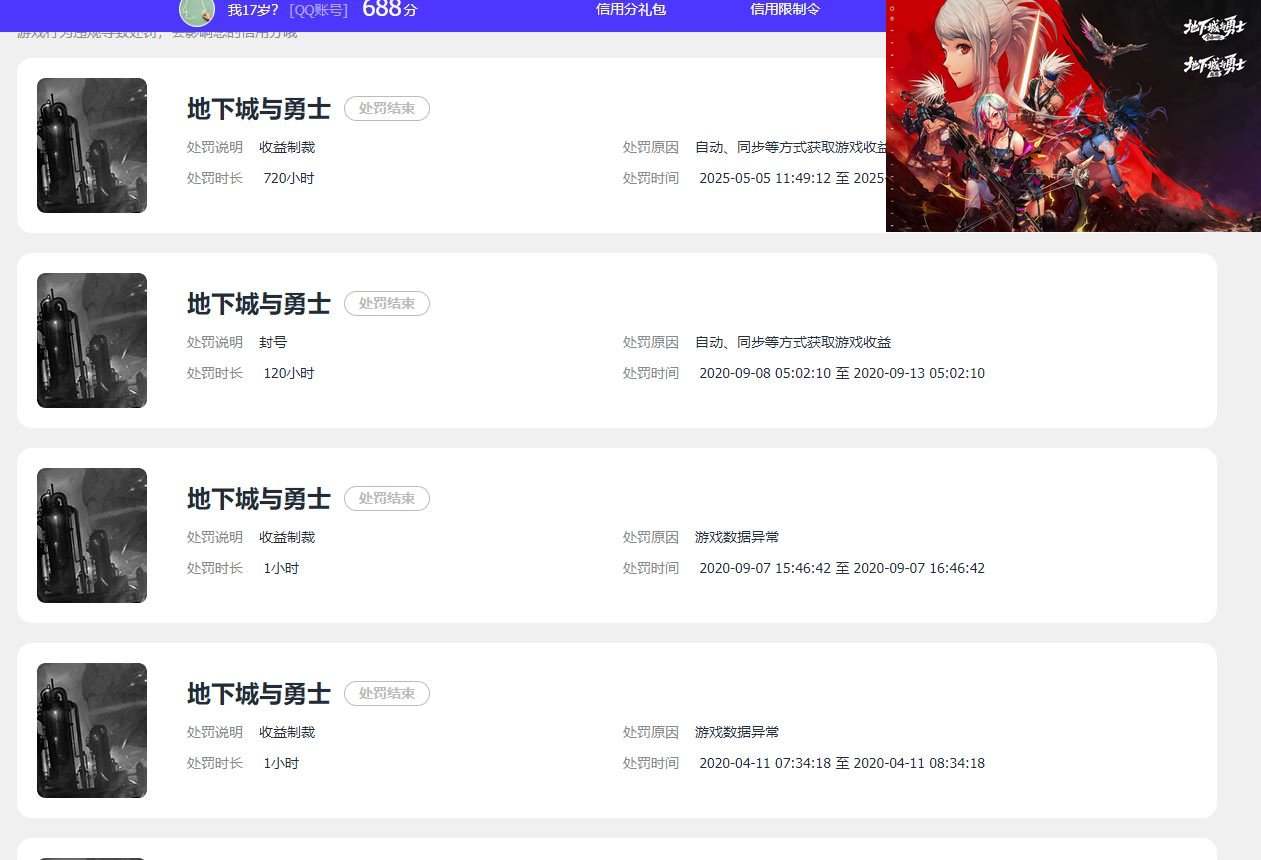Click 1小时 duration on 2020-04-11 card
The width and height of the screenshot is (1261, 860).
pyautogui.click(x=281, y=763)
